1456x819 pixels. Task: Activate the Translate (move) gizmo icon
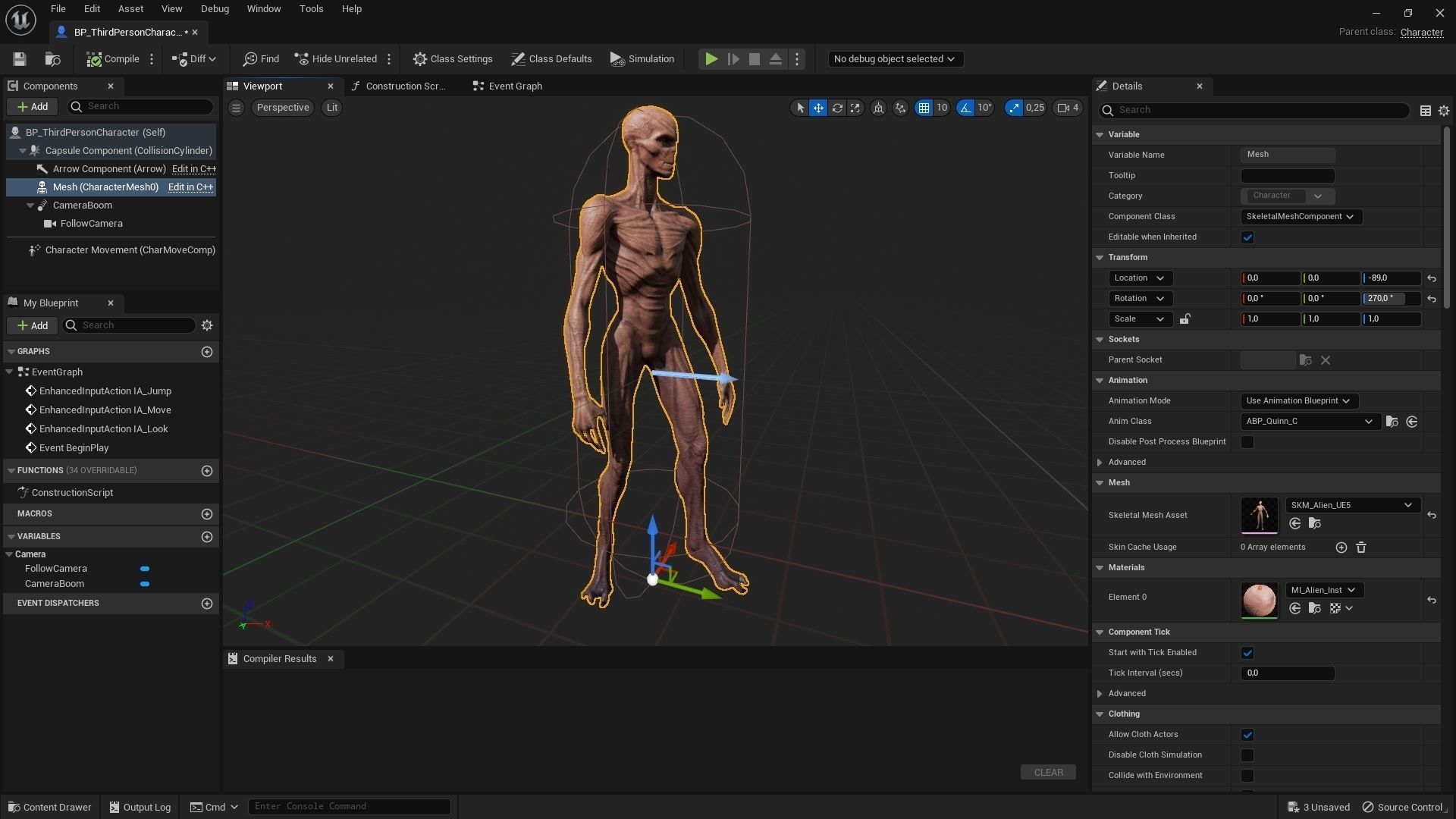(x=818, y=108)
